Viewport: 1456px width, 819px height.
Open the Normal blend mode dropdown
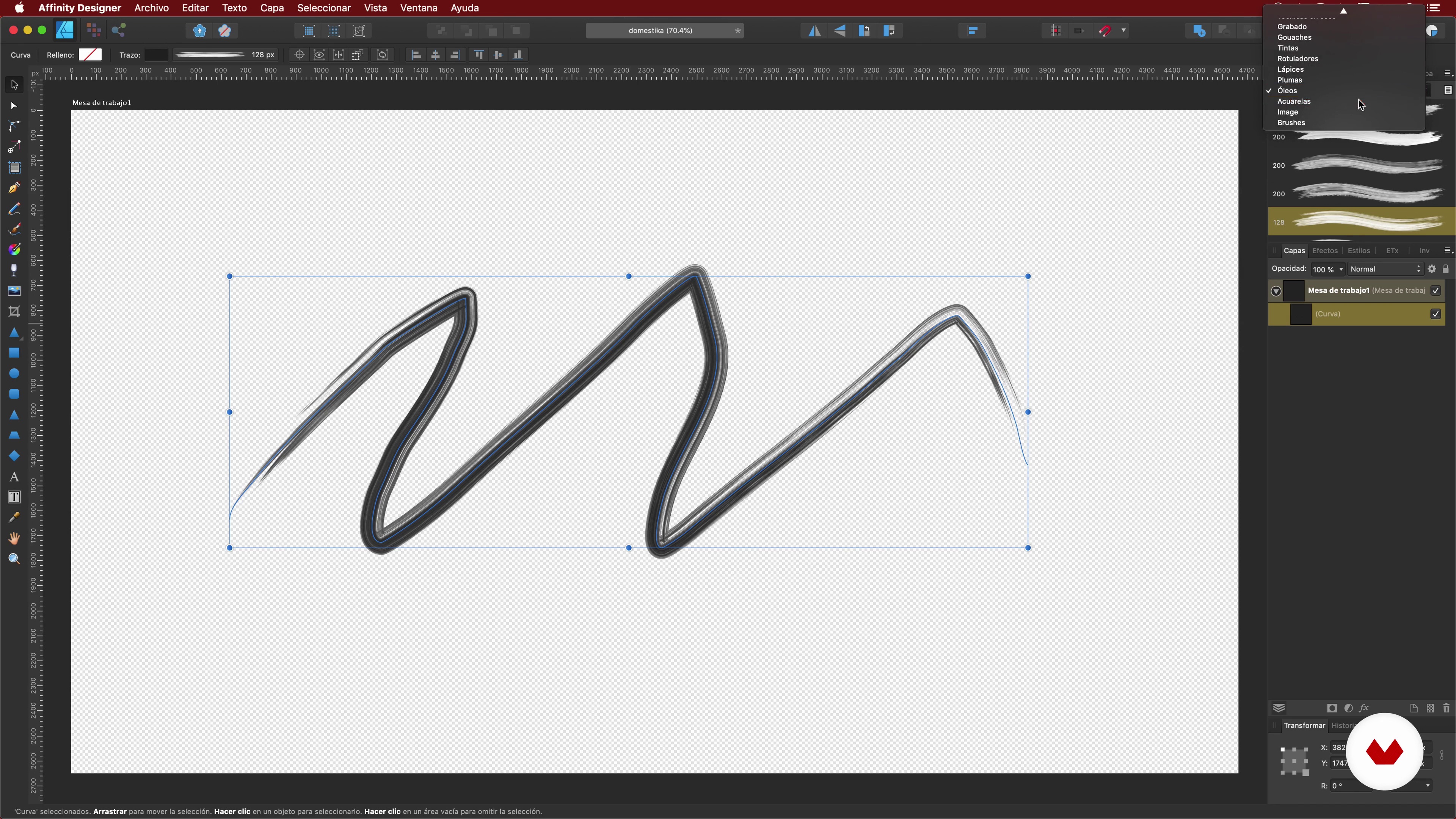(x=1385, y=269)
